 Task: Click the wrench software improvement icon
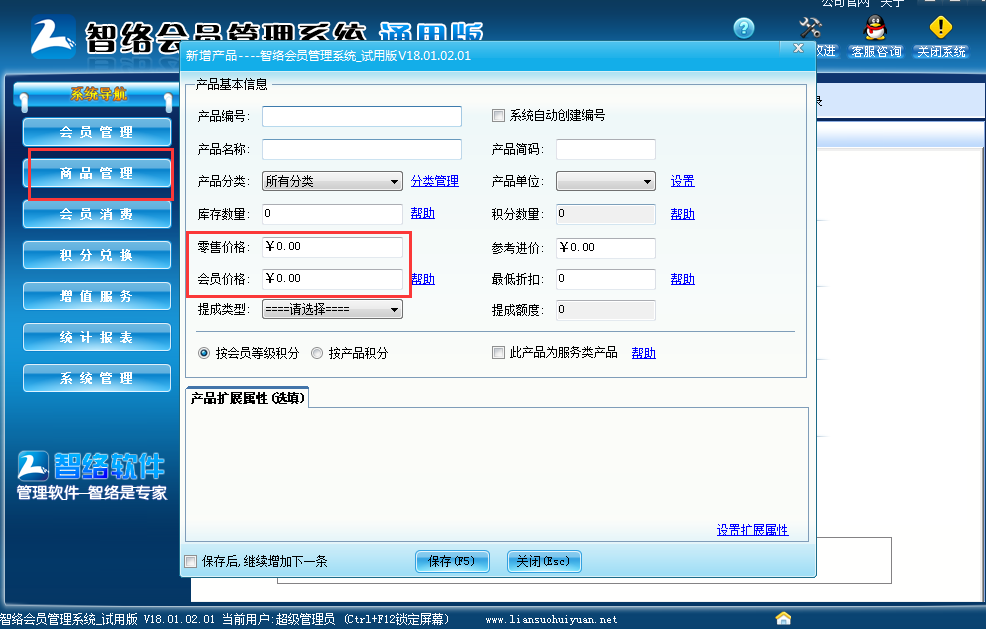tap(811, 27)
